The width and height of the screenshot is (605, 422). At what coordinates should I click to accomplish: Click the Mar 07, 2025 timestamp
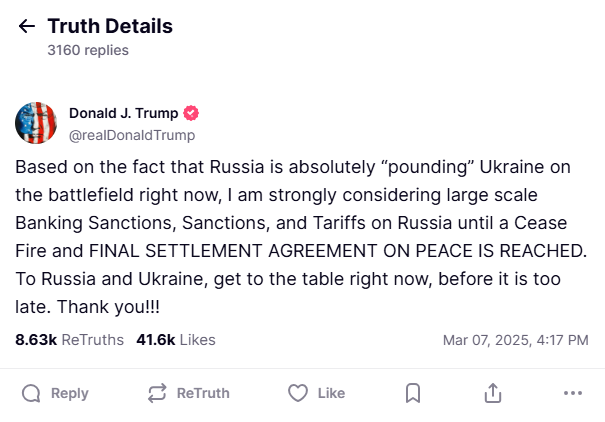515,340
